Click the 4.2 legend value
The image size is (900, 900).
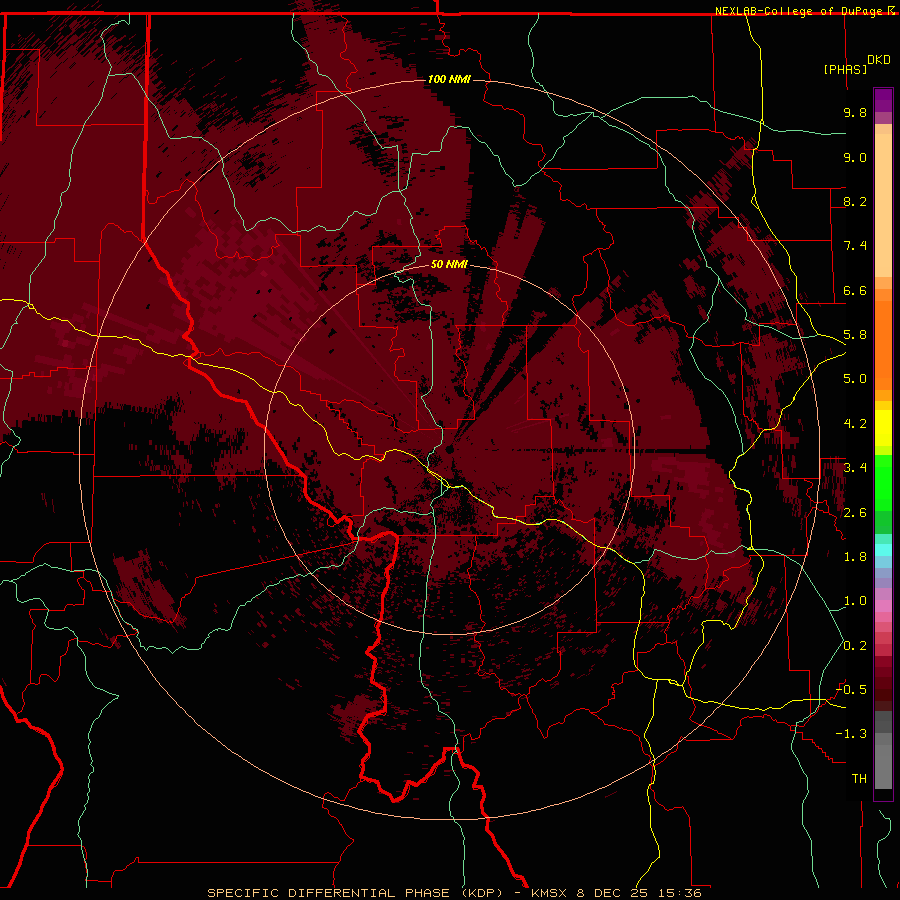pyautogui.click(x=855, y=424)
